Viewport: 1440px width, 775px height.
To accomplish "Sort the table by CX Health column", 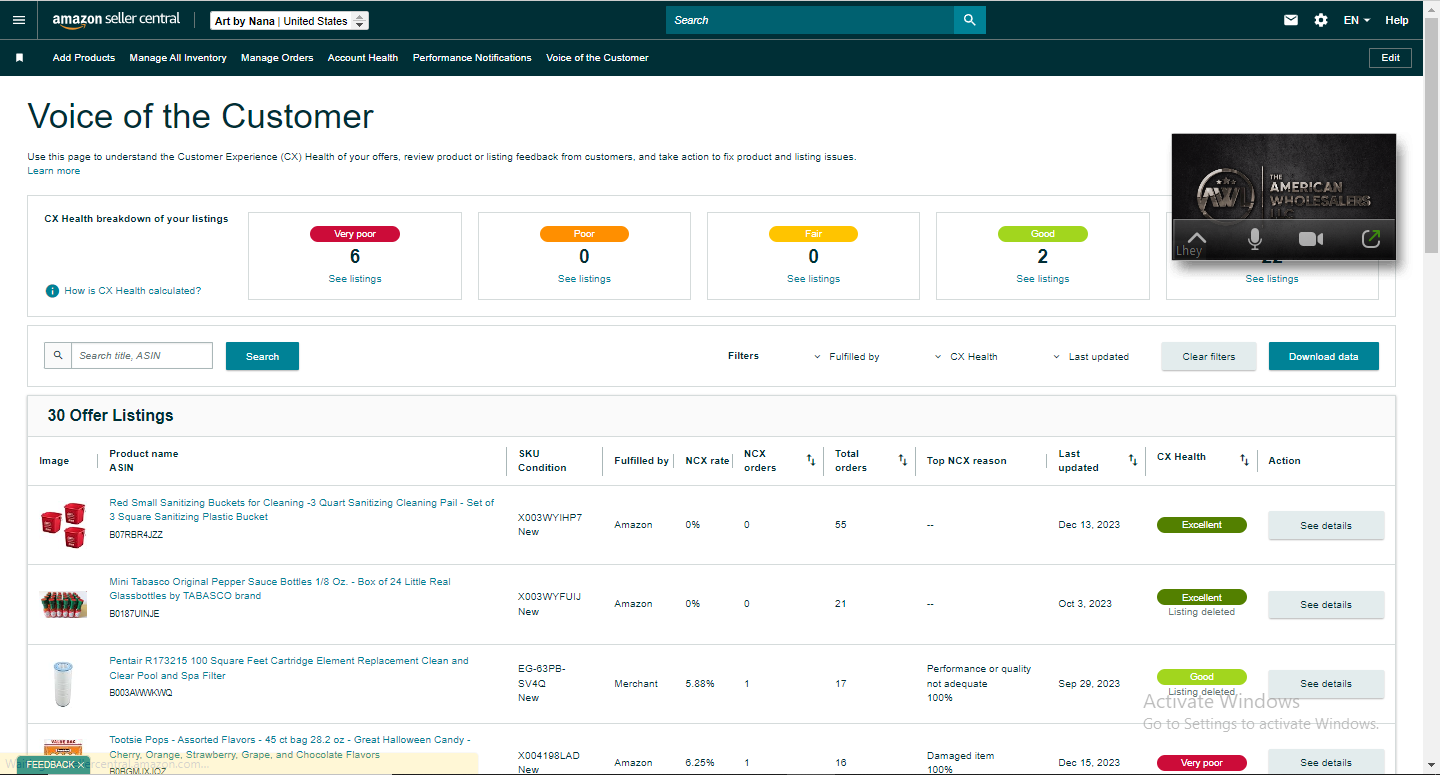I will (1244, 460).
